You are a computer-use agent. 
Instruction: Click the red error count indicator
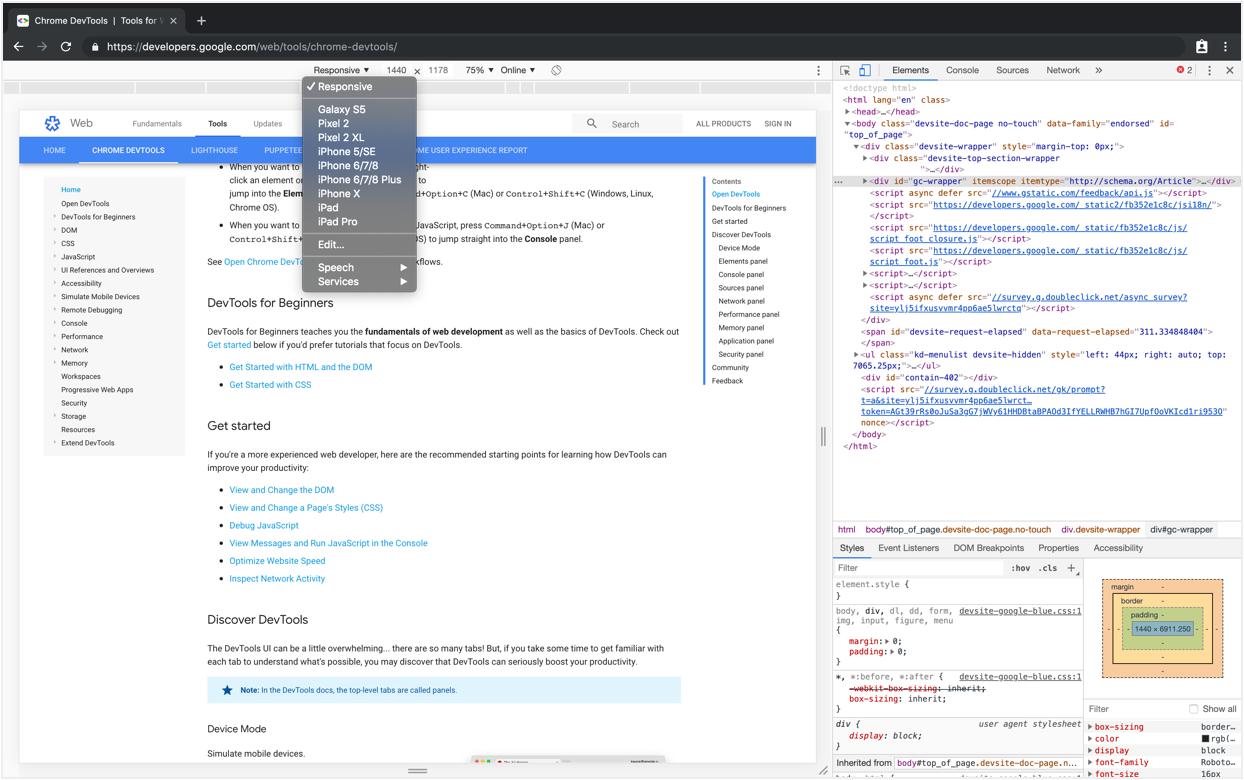click(x=1184, y=71)
